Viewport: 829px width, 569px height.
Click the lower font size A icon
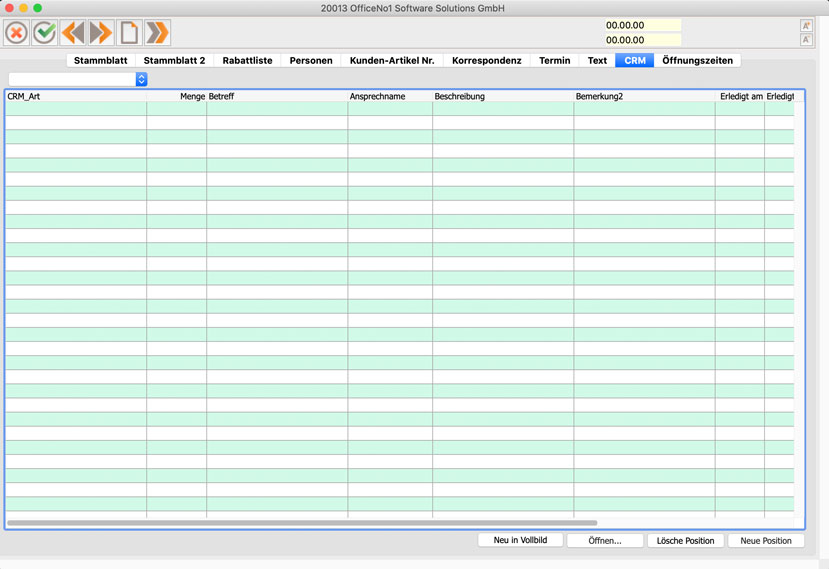tap(806, 40)
